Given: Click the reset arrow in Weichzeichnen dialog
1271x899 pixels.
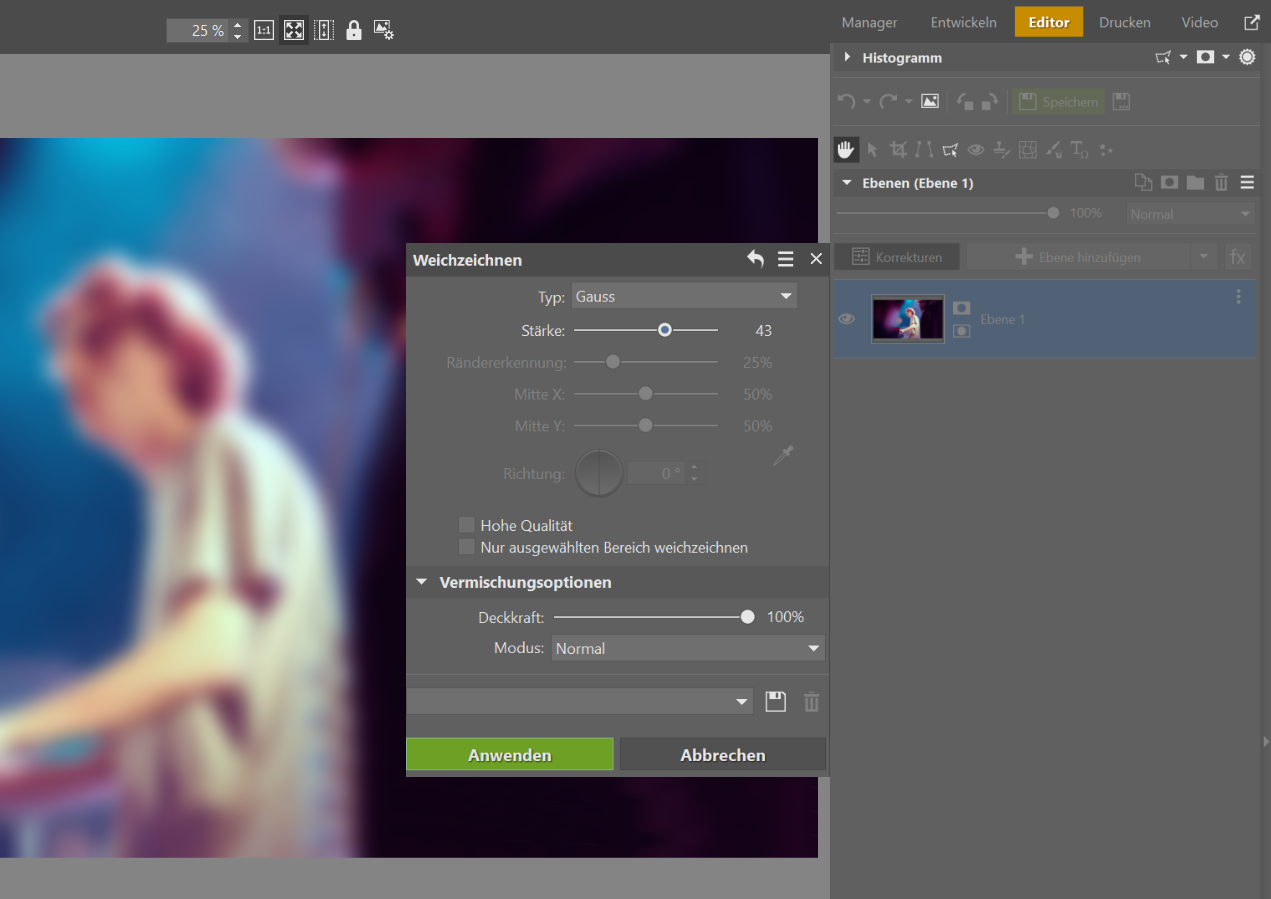Looking at the screenshot, I should click(755, 259).
